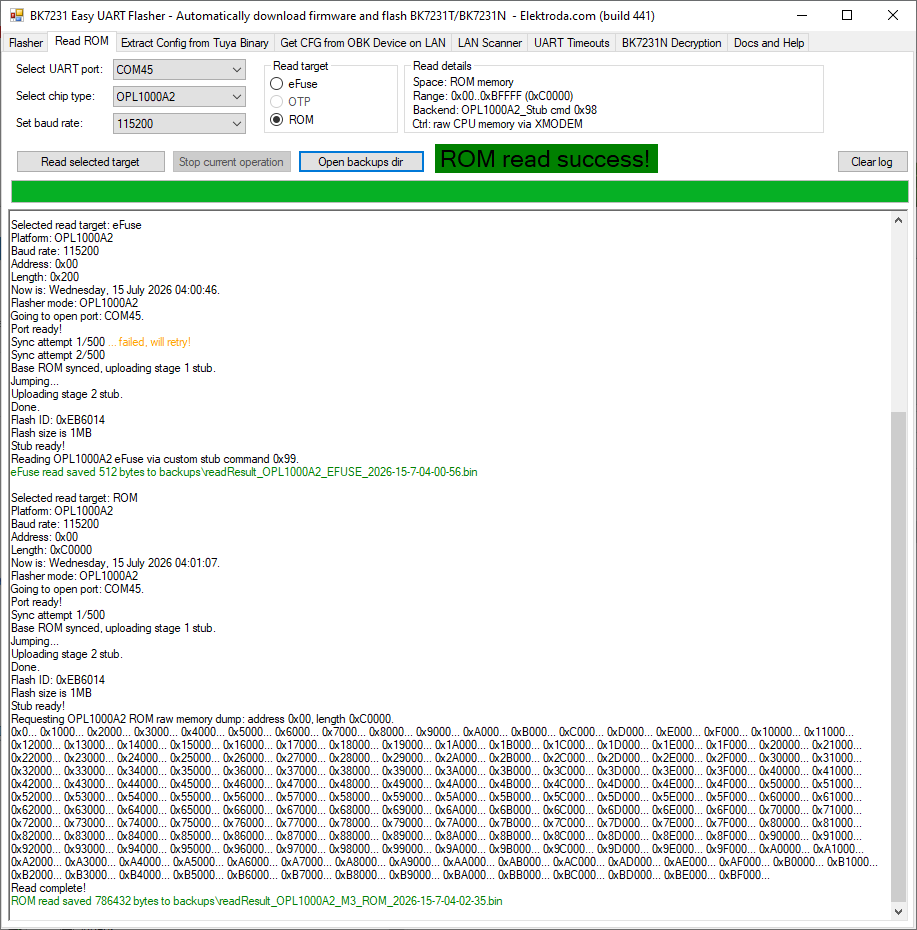Click the ROM read saved 786432 bytes line
Screen dimensions: 917x930
(257, 901)
